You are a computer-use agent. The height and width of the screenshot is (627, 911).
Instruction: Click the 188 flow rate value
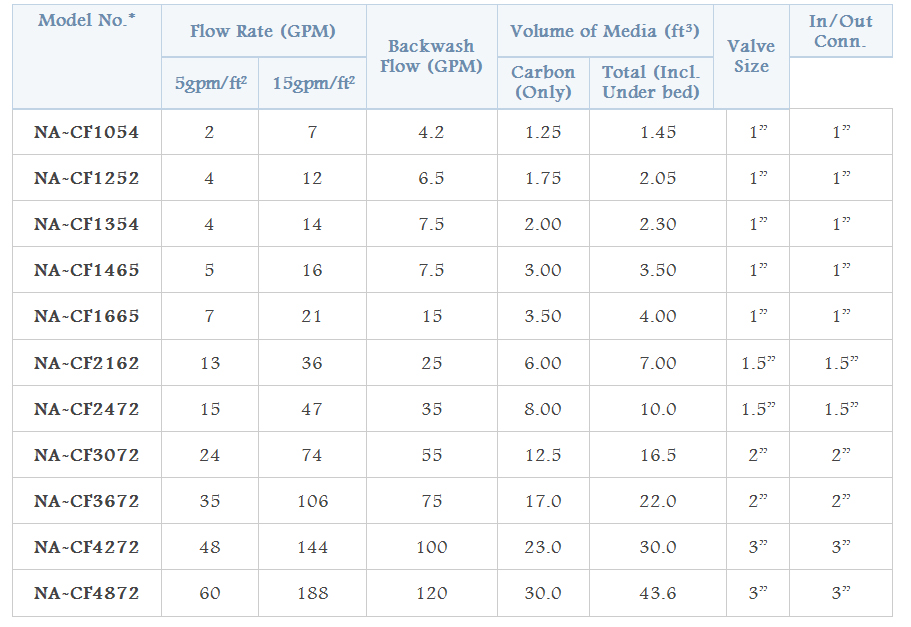[x=312, y=593]
